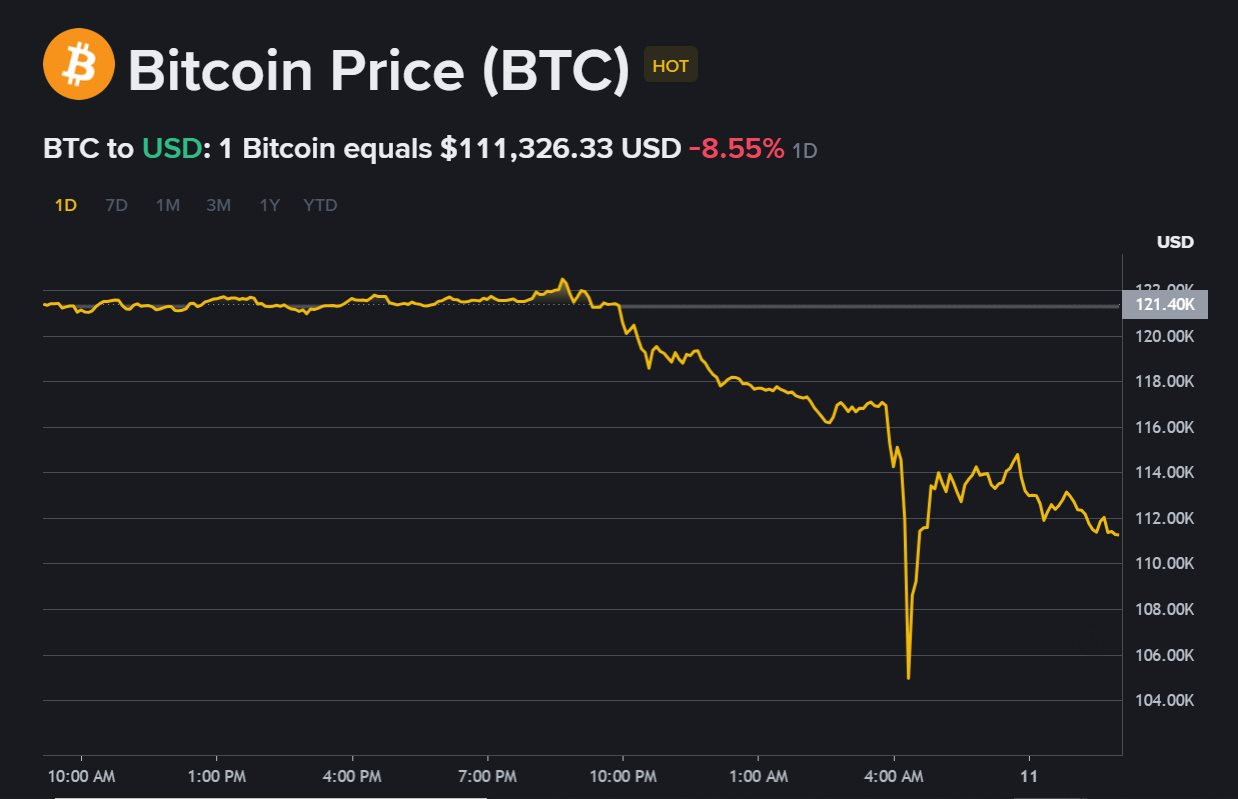This screenshot has width=1238, height=799.
Task: Switch to the YTD time range tab
Action: click(x=319, y=204)
